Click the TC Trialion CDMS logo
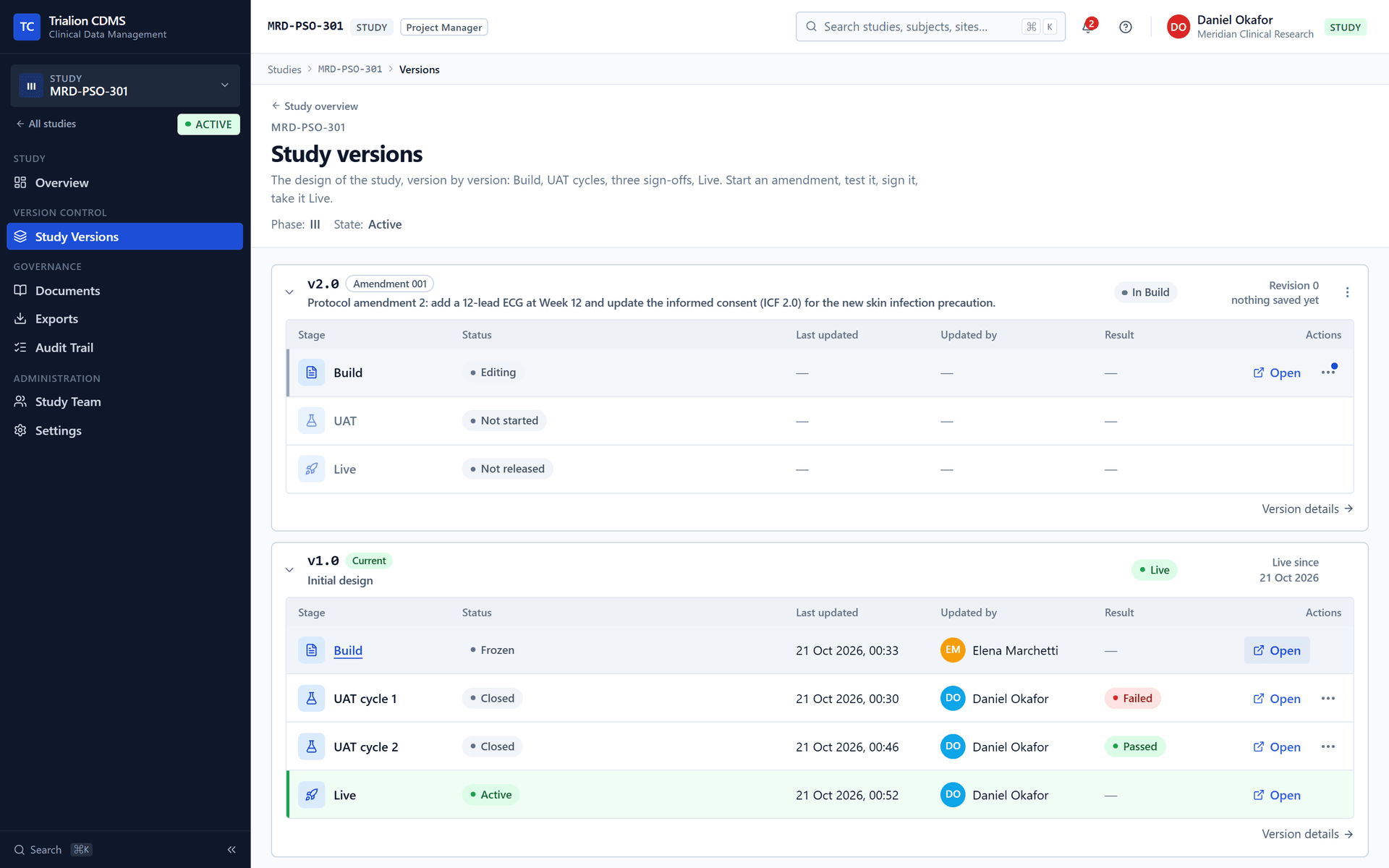Screen dimensions: 1389x868 [x=27, y=27]
